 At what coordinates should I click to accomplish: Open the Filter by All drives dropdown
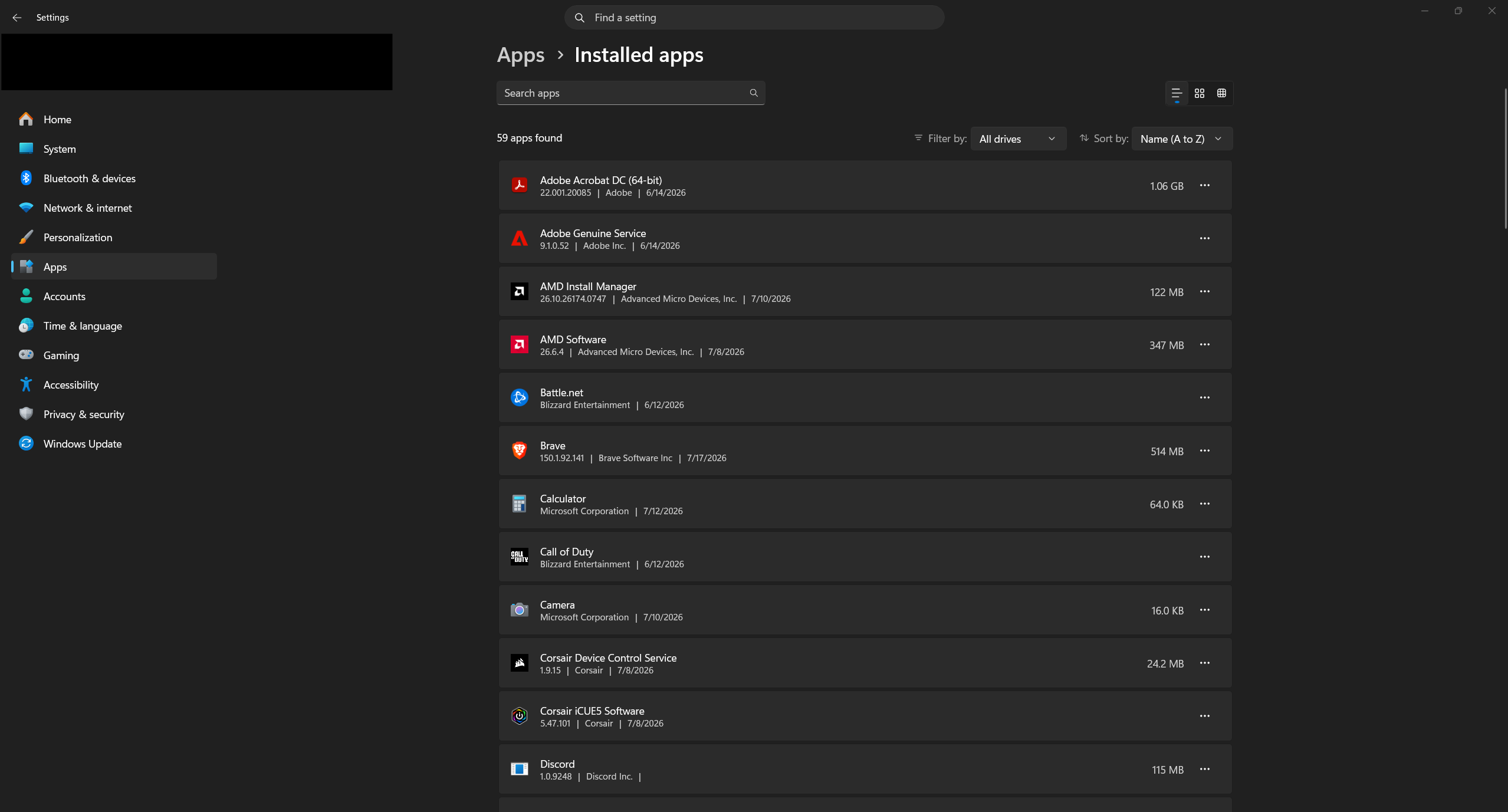1018,139
